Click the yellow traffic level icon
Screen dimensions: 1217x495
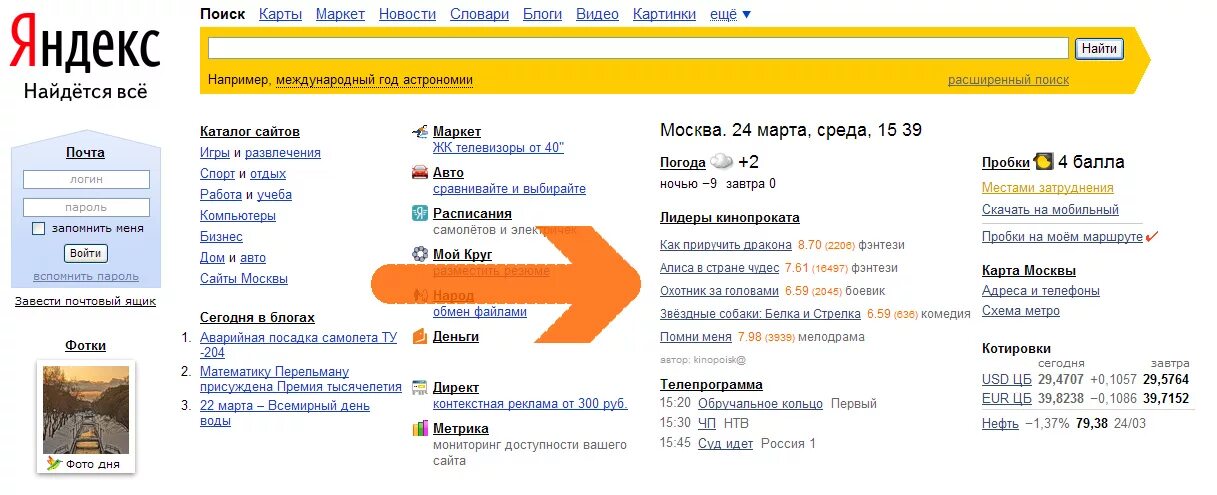click(x=1043, y=162)
